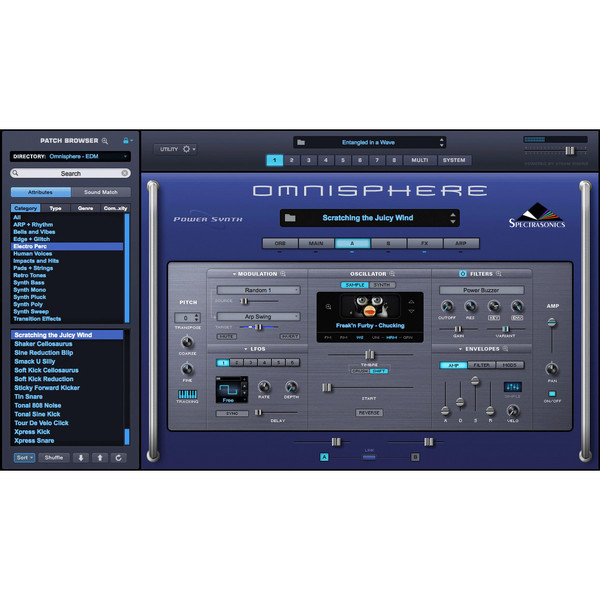Screen dimensions: 600x600
Task: Switch oscillator to Synth mode
Action: (382, 285)
